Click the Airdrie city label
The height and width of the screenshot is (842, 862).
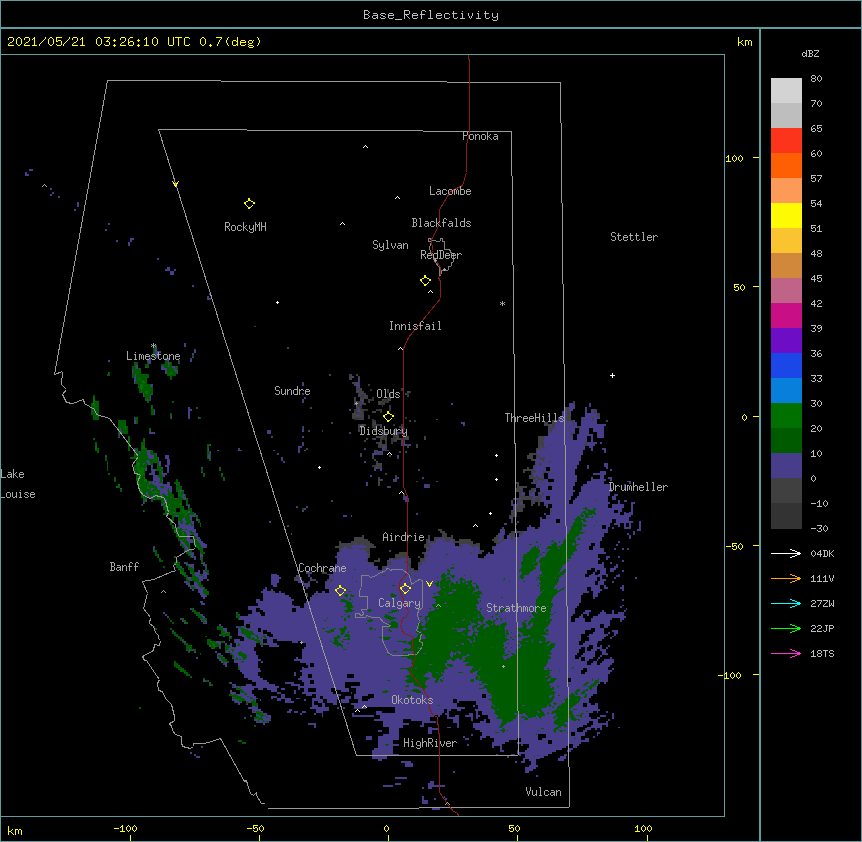coord(404,537)
